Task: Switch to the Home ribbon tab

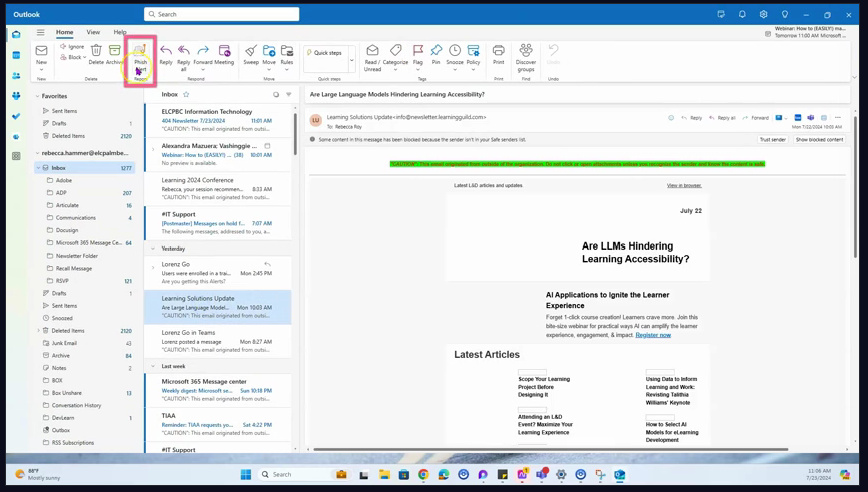Action: click(x=64, y=32)
